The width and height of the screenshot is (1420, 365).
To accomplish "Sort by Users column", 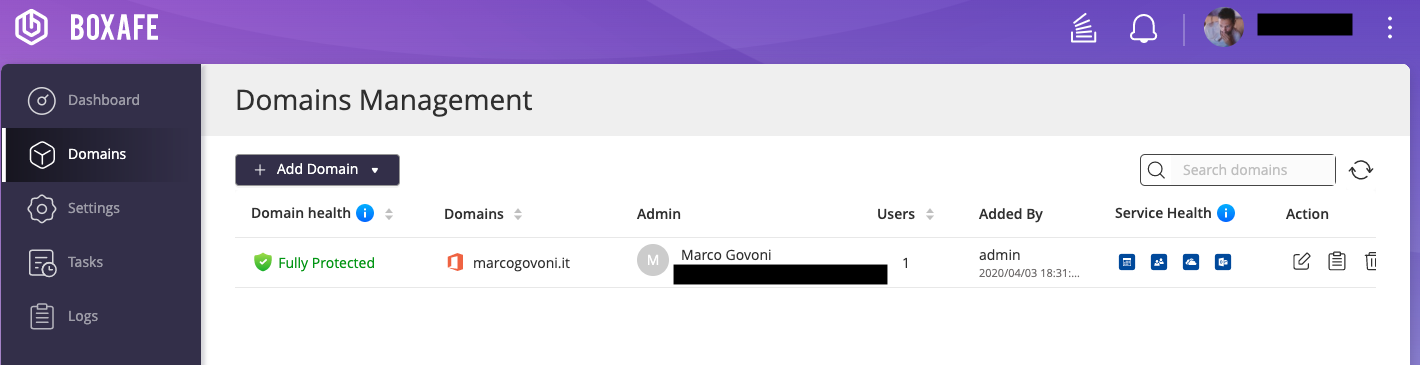I will coord(930,214).
